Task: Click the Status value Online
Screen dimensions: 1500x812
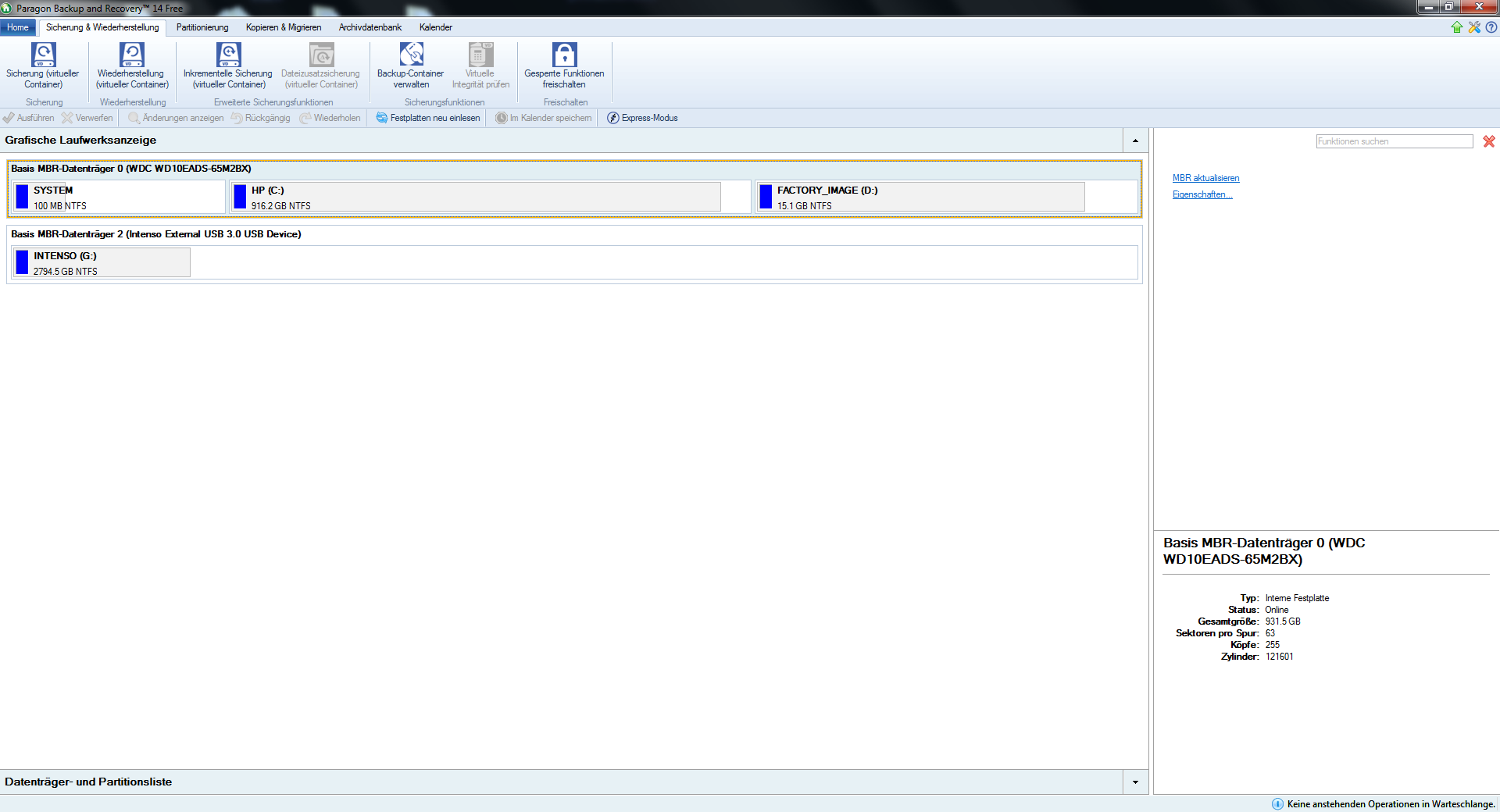Action: click(1277, 610)
